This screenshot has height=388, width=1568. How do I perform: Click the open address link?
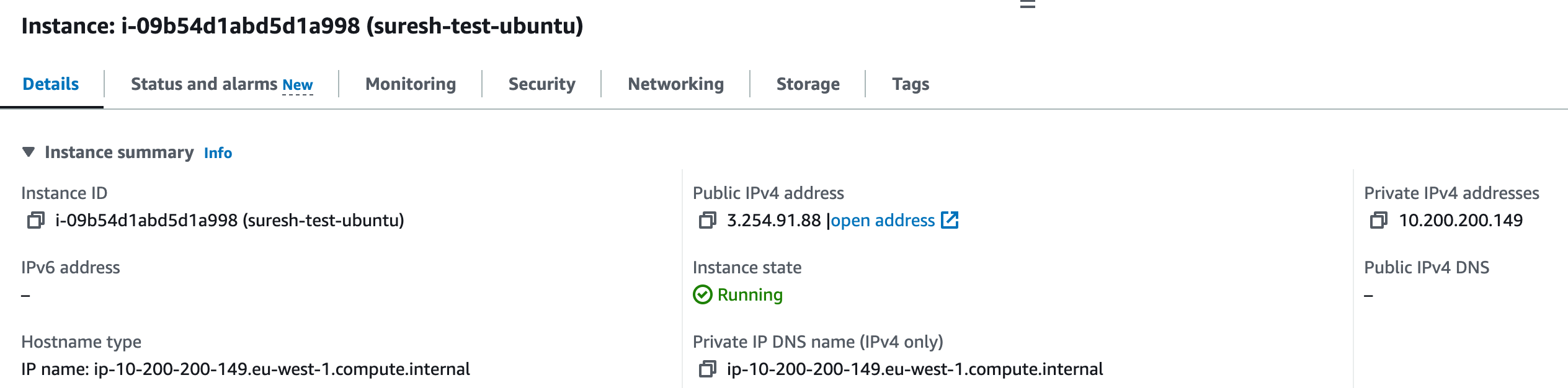tap(883, 220)
